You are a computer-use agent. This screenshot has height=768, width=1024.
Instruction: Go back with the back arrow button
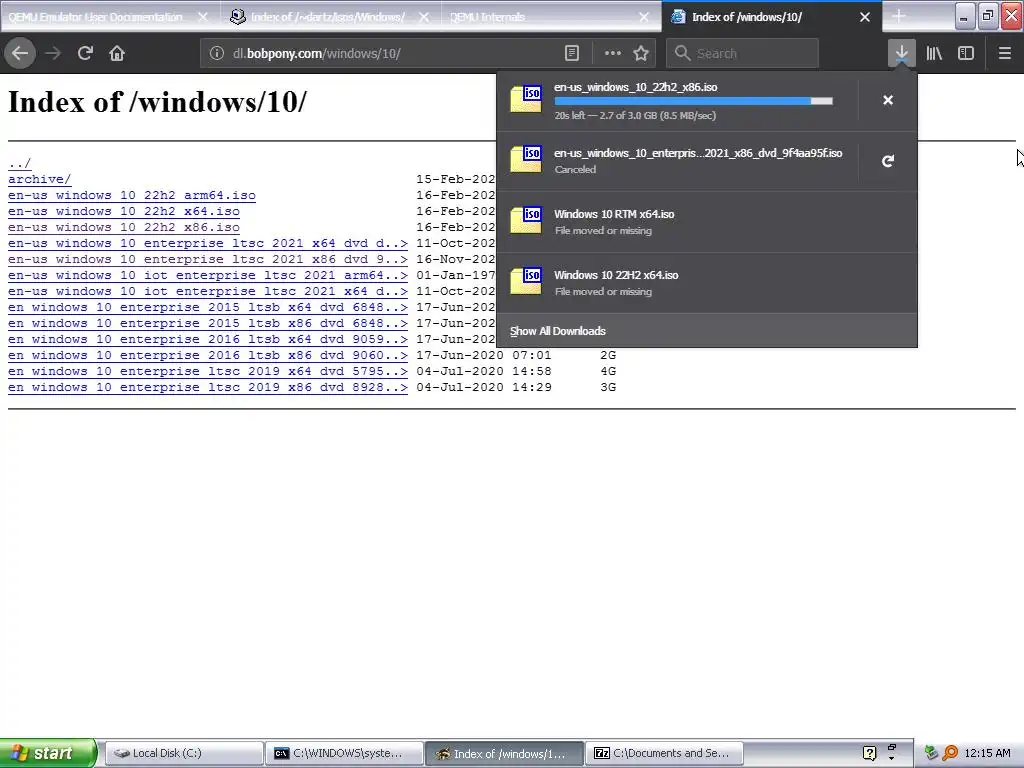click(x=20, y=53)
